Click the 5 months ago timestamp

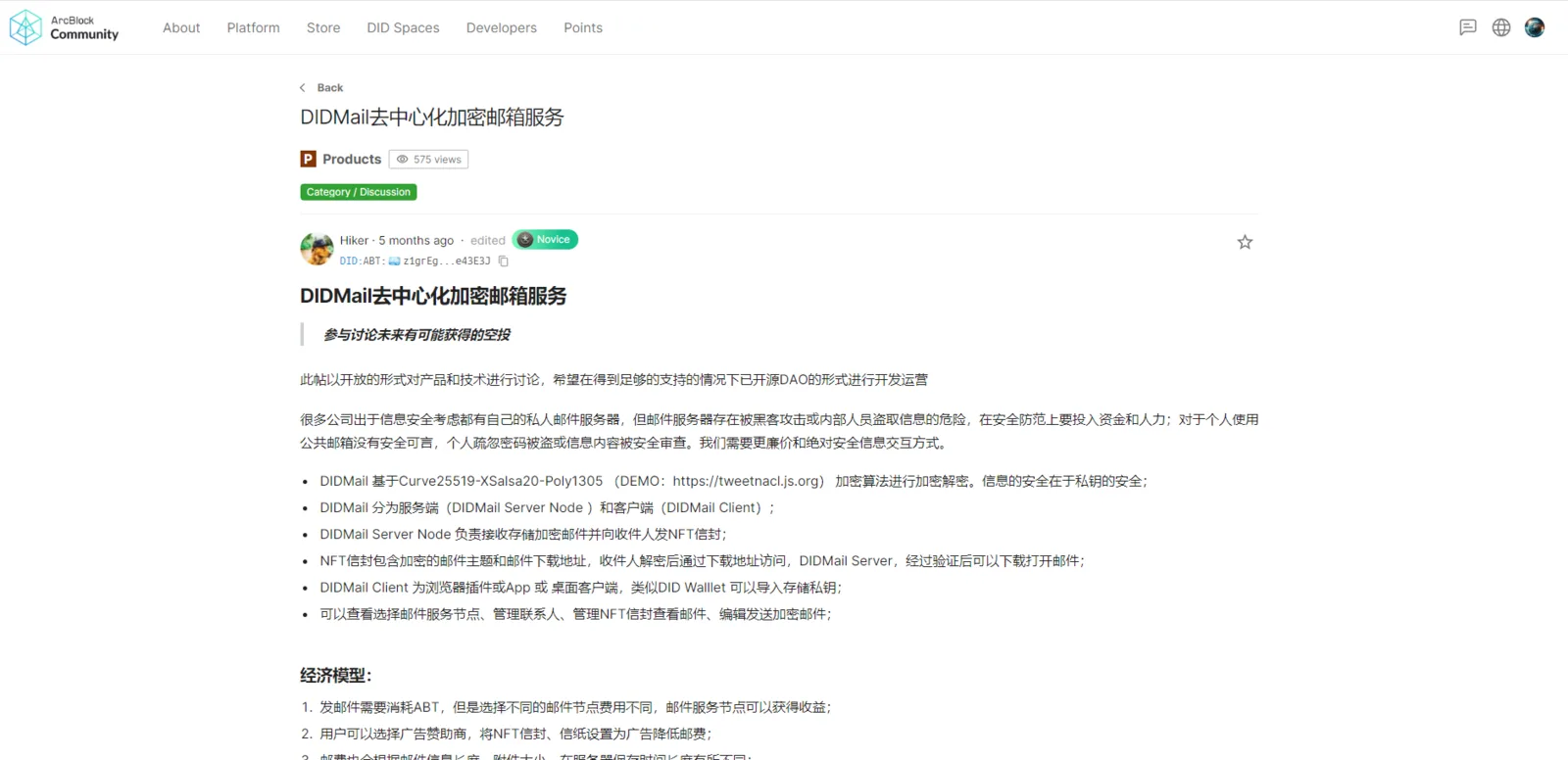416,240
